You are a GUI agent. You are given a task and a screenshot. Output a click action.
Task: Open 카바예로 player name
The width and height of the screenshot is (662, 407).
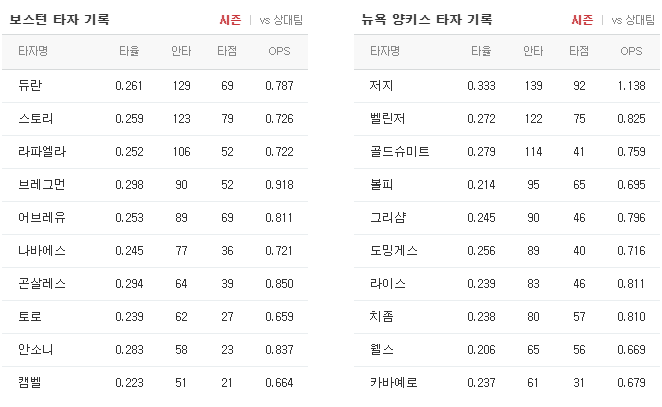[393, 382]
